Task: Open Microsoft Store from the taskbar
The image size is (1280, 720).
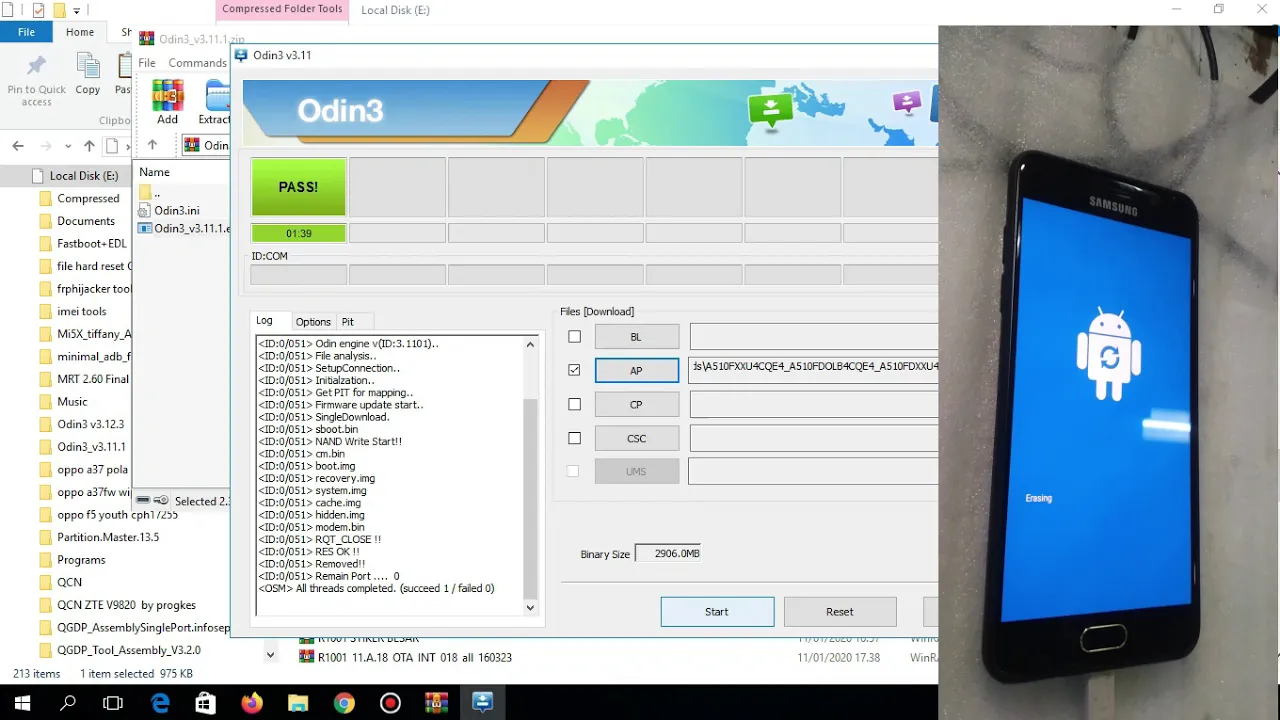Action: click(206, 703)
